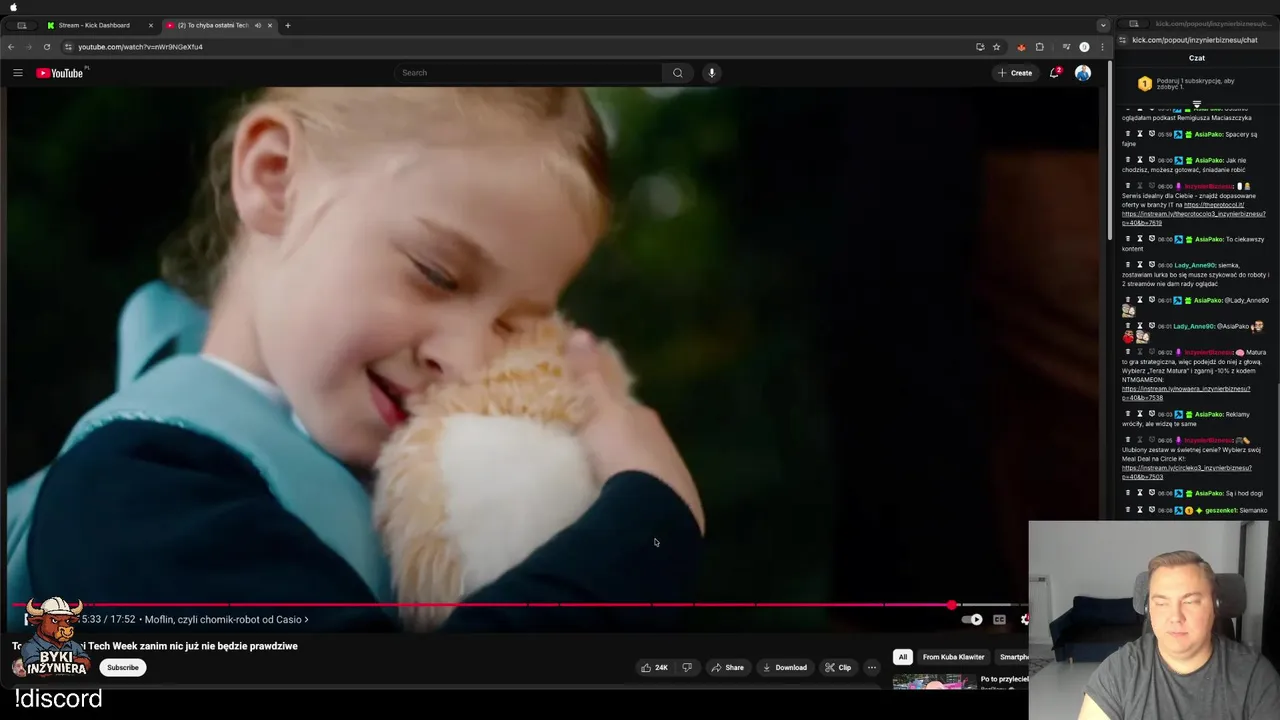The width and height of the screenshot is (1280, 720).
Task: Click the browser forward arrow
Action: coord(29,47)
